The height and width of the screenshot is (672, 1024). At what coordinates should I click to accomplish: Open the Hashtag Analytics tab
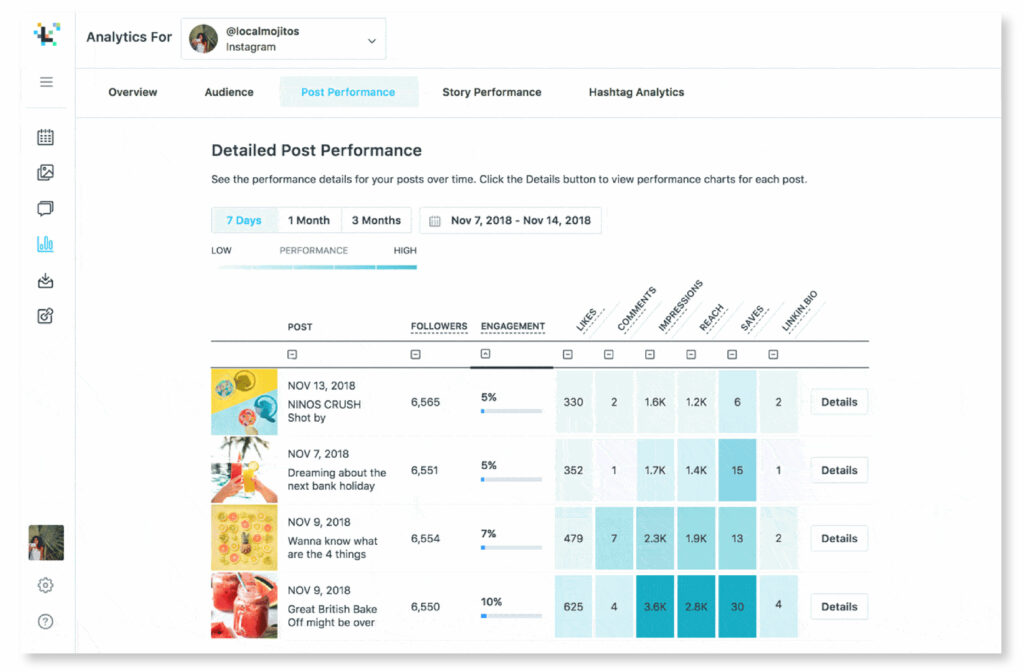pyautogui.click(x=636, y=92)
